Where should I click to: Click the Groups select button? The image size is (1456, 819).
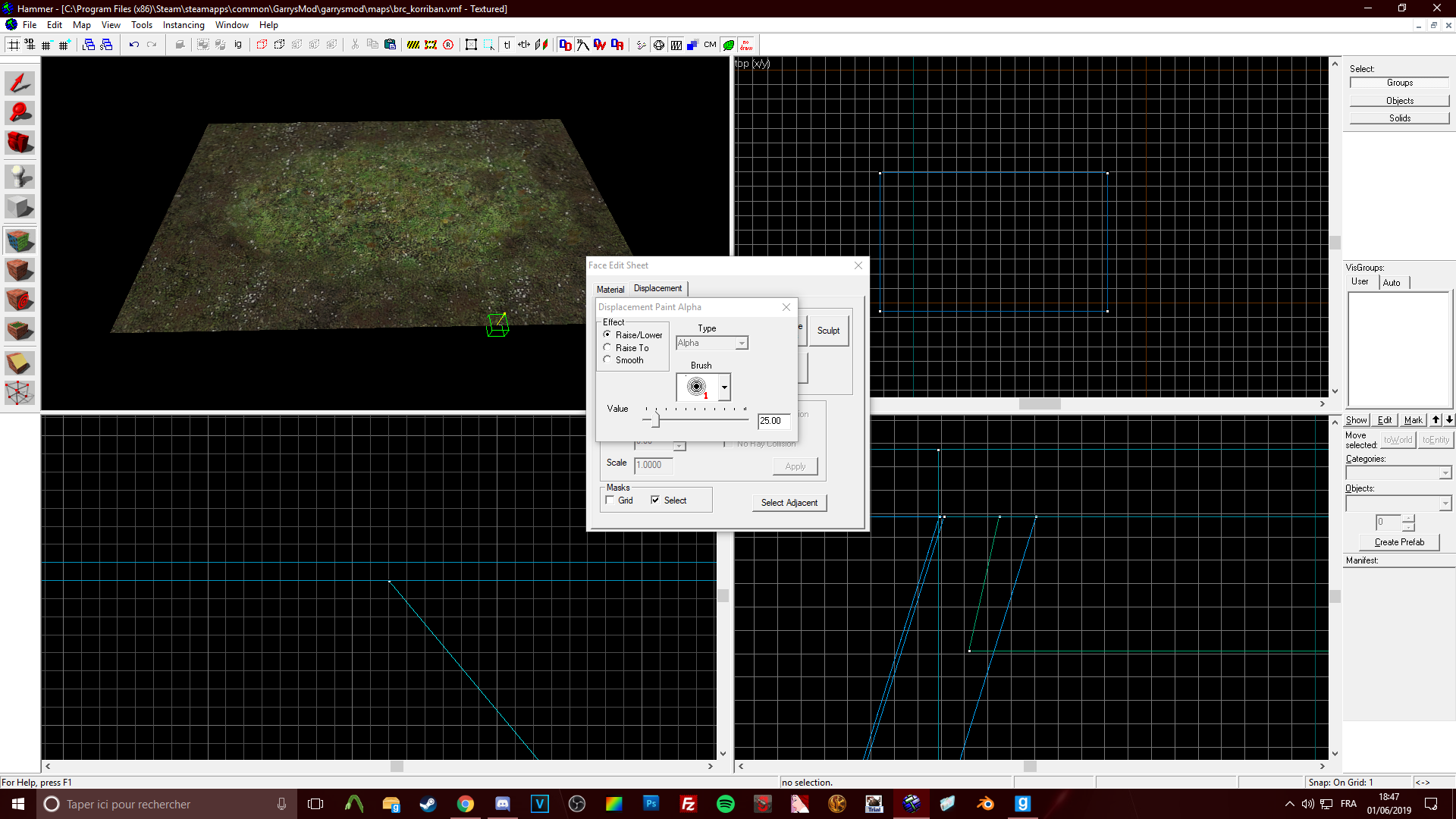[x=1399, y=83]
